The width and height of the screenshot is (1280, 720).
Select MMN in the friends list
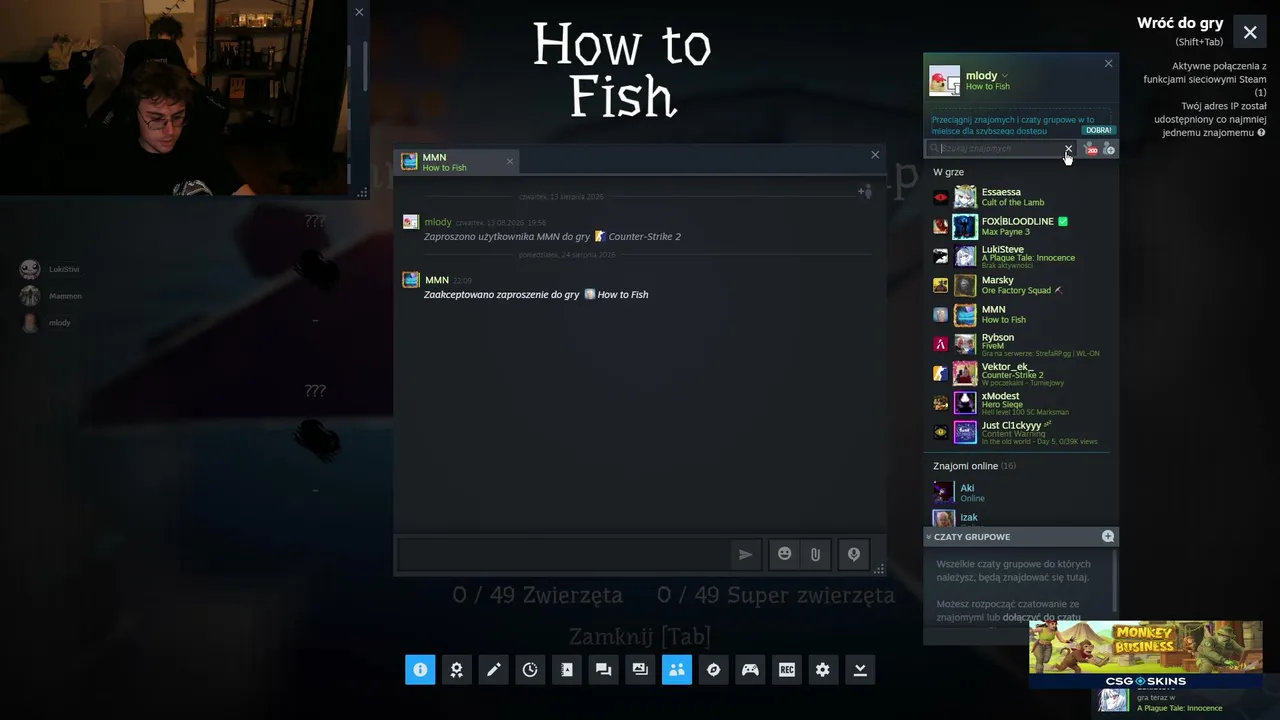(x=1020, y=314)
